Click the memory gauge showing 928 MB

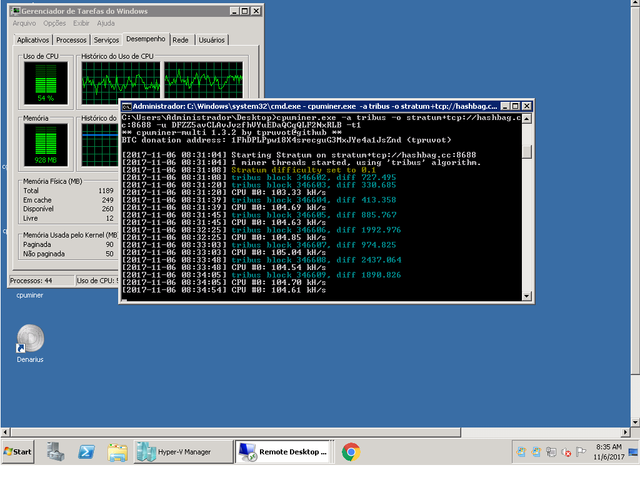46,145
